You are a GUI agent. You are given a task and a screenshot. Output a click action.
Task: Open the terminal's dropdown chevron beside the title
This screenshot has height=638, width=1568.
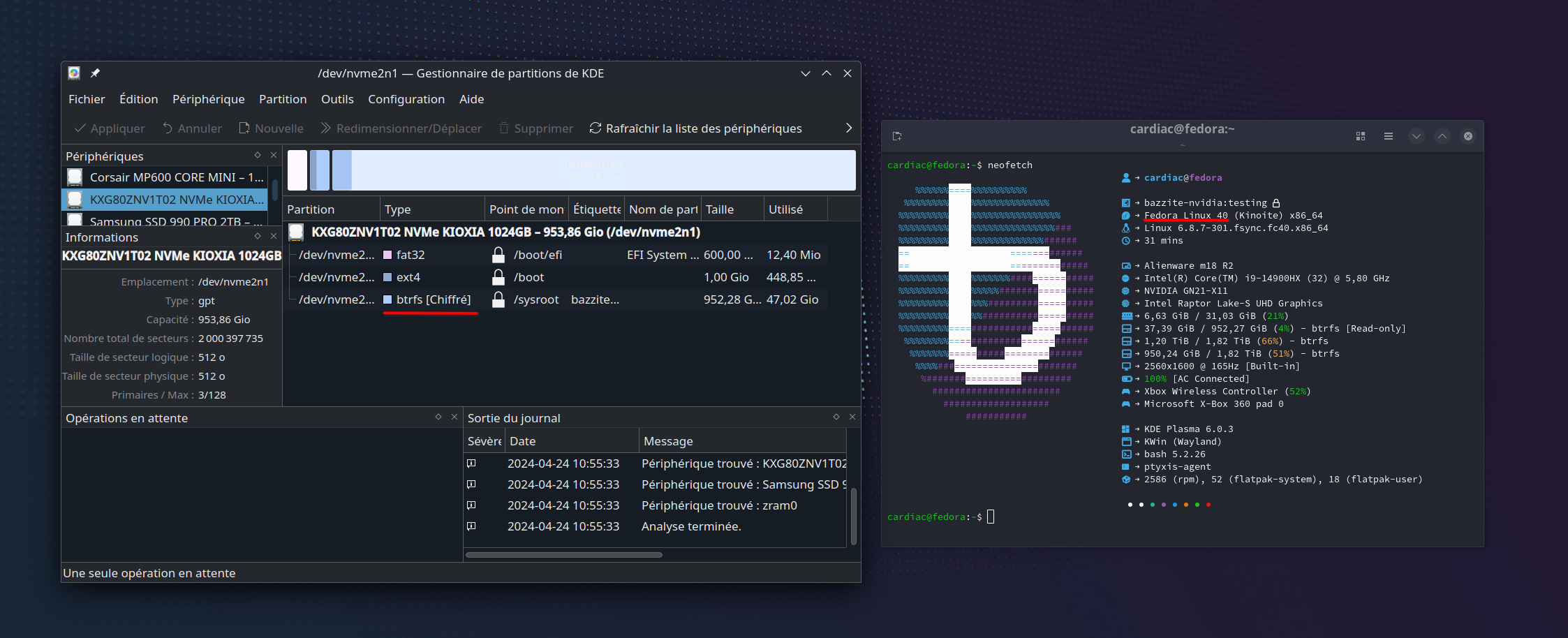pos(1416,136)
